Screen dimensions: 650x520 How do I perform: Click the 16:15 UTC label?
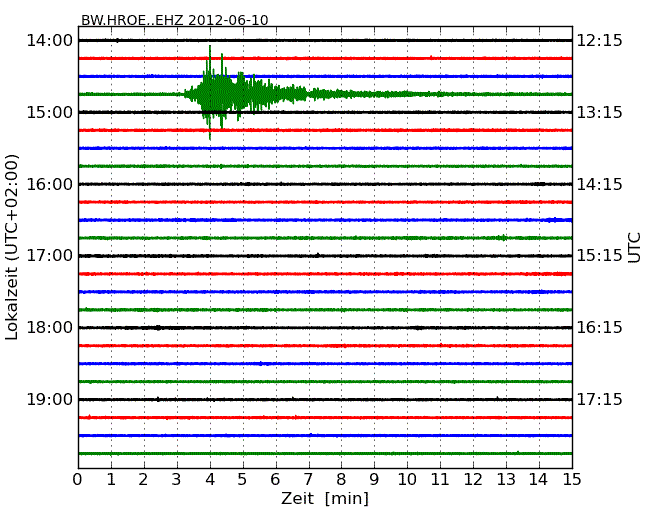click(600, 328)
